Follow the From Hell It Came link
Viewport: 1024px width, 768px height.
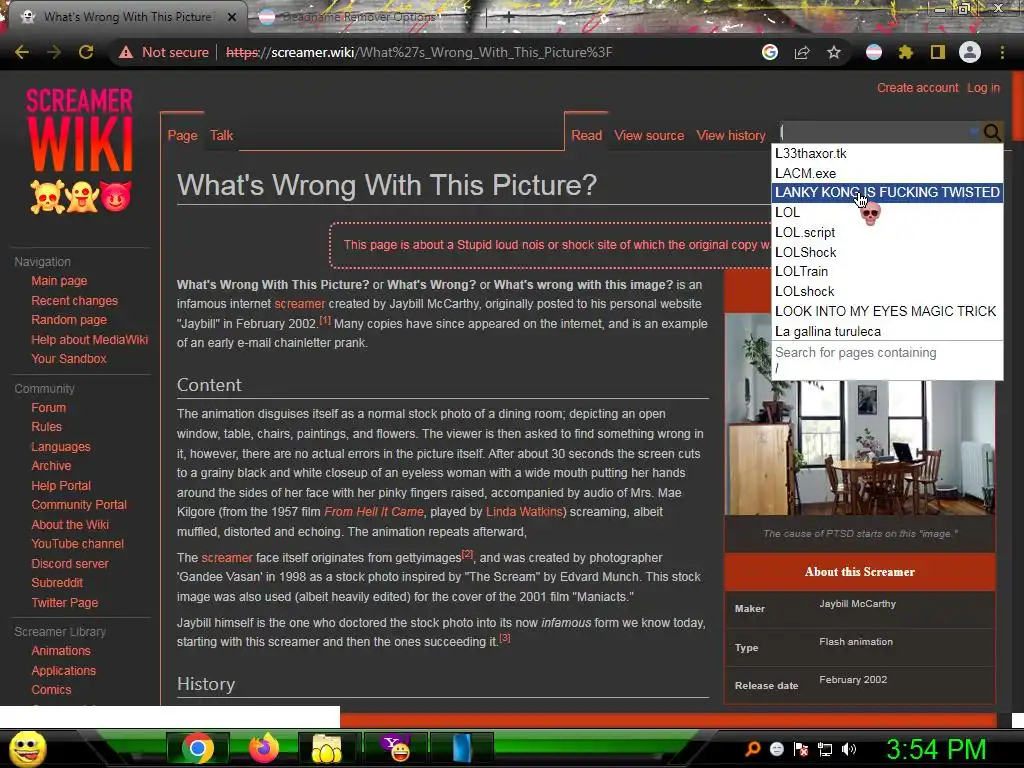[374, 512]
